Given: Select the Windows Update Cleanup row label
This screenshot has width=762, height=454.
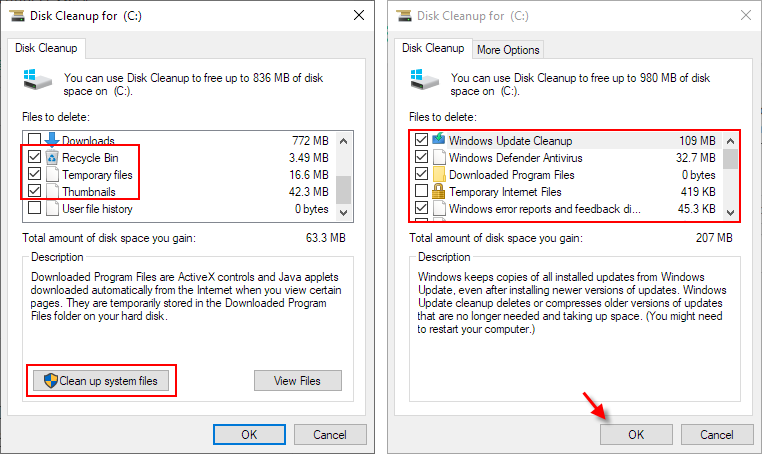Looking at the screenshot, I should click(x=510, y=140).
